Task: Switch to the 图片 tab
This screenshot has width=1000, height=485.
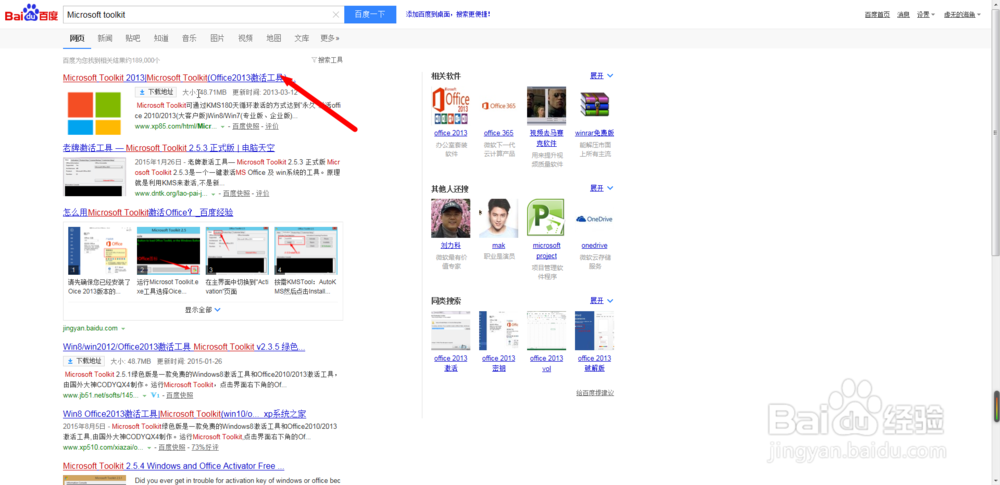Action: (x=217, y=38)
